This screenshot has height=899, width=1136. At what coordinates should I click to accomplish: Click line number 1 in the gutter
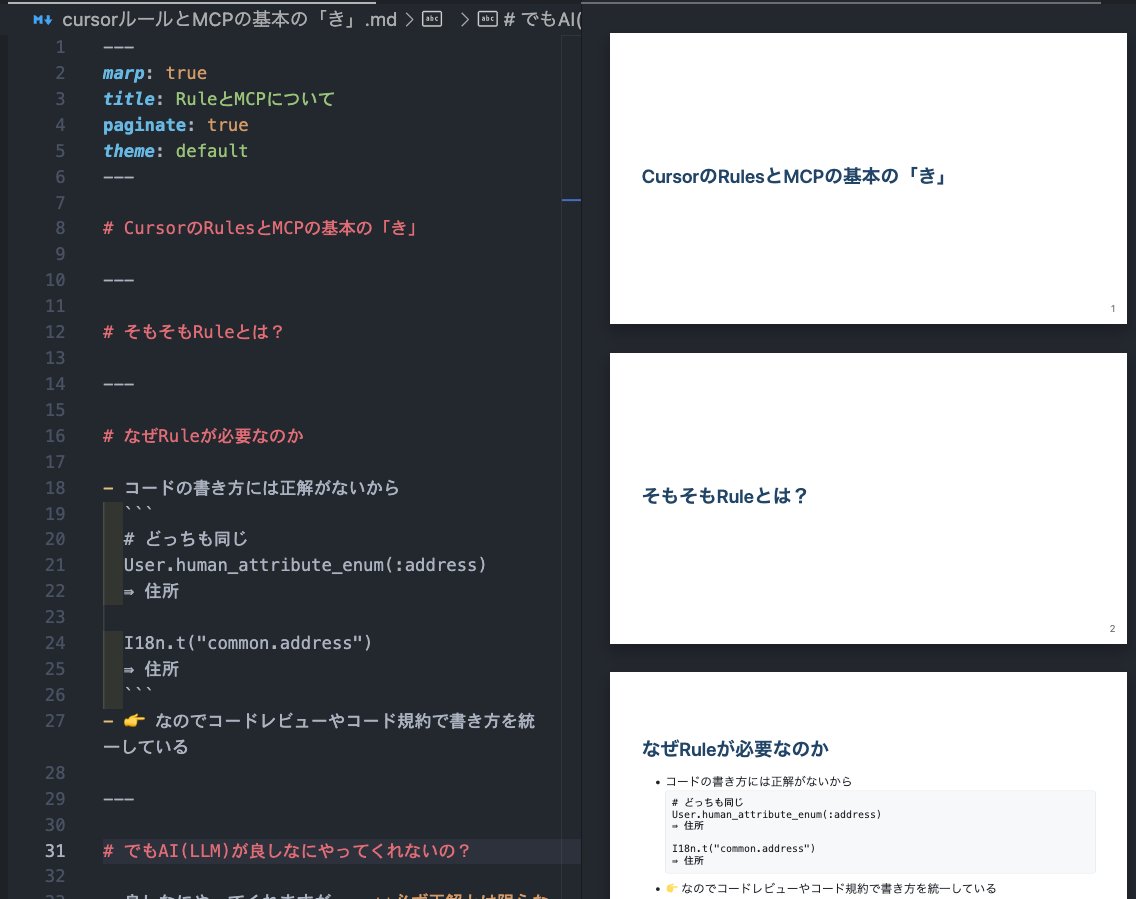click(60, 48)
